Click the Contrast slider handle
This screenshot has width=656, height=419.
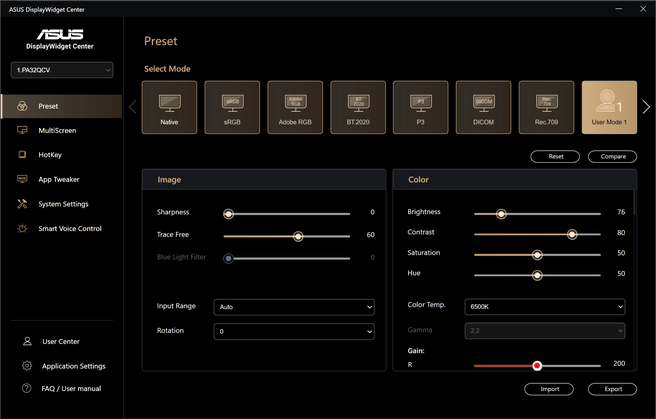click(572, 235)
